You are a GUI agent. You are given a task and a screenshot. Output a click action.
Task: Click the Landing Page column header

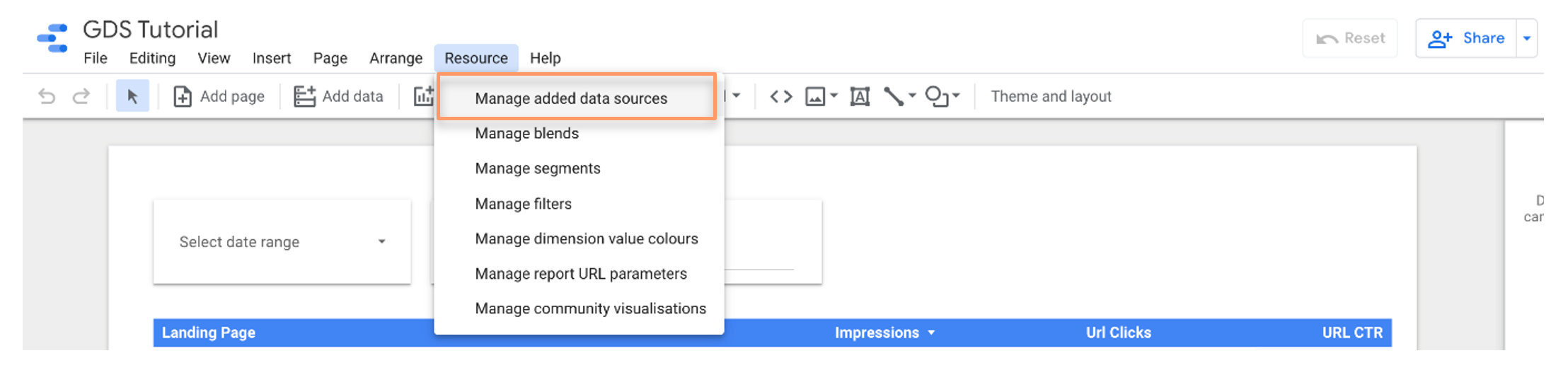209,333
